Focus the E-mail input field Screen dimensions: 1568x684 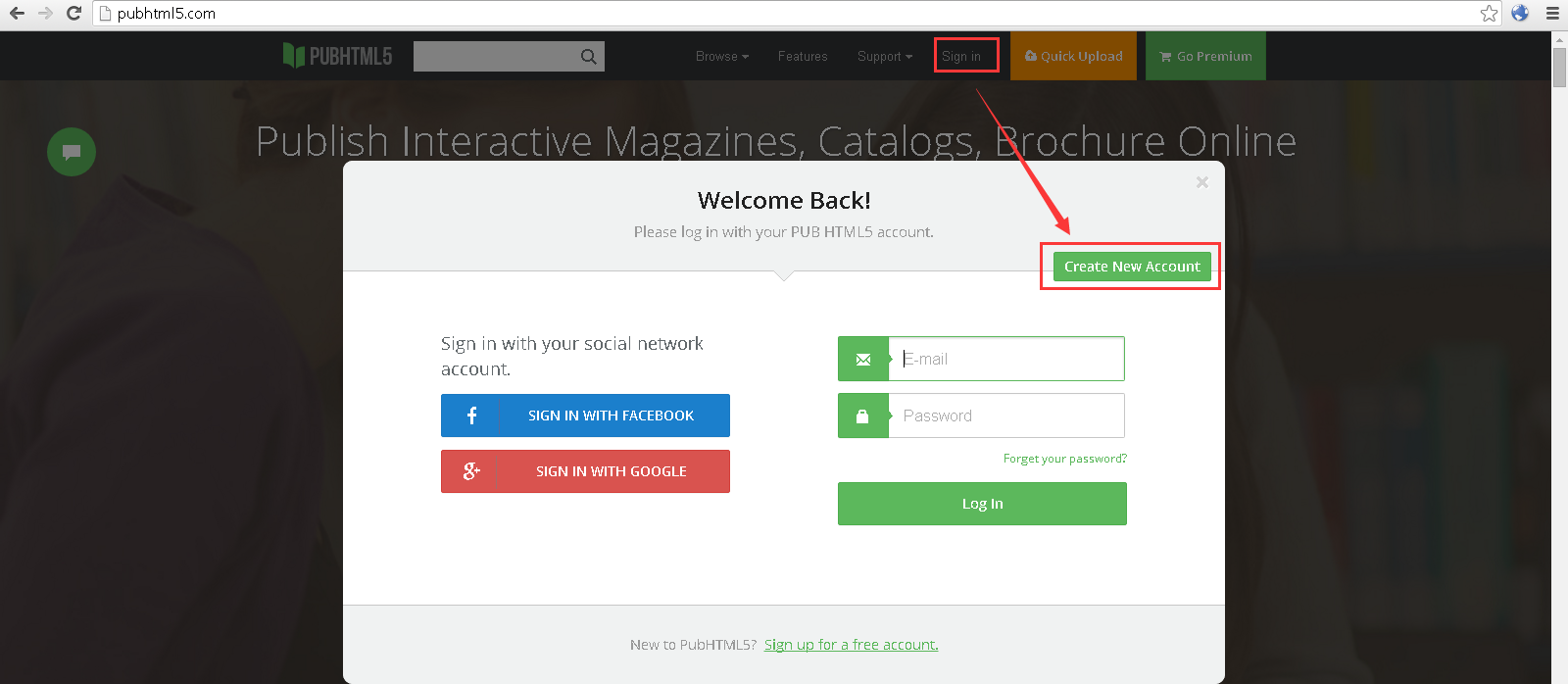(x=1006, y=359)
